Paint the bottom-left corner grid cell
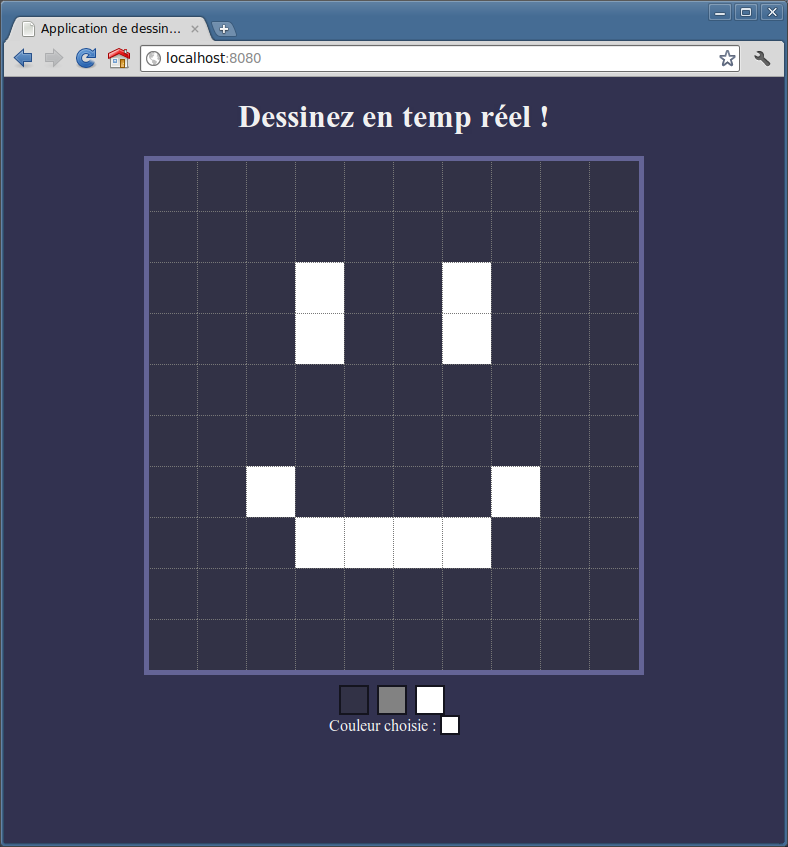This screenshot has width=788, height=847. point(173,645)
